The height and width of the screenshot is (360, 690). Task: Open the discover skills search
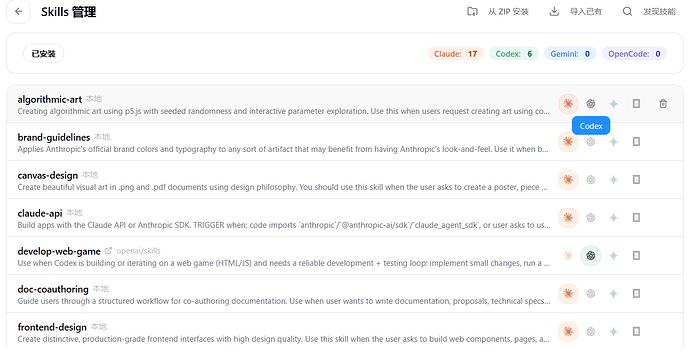coord(650,11)
